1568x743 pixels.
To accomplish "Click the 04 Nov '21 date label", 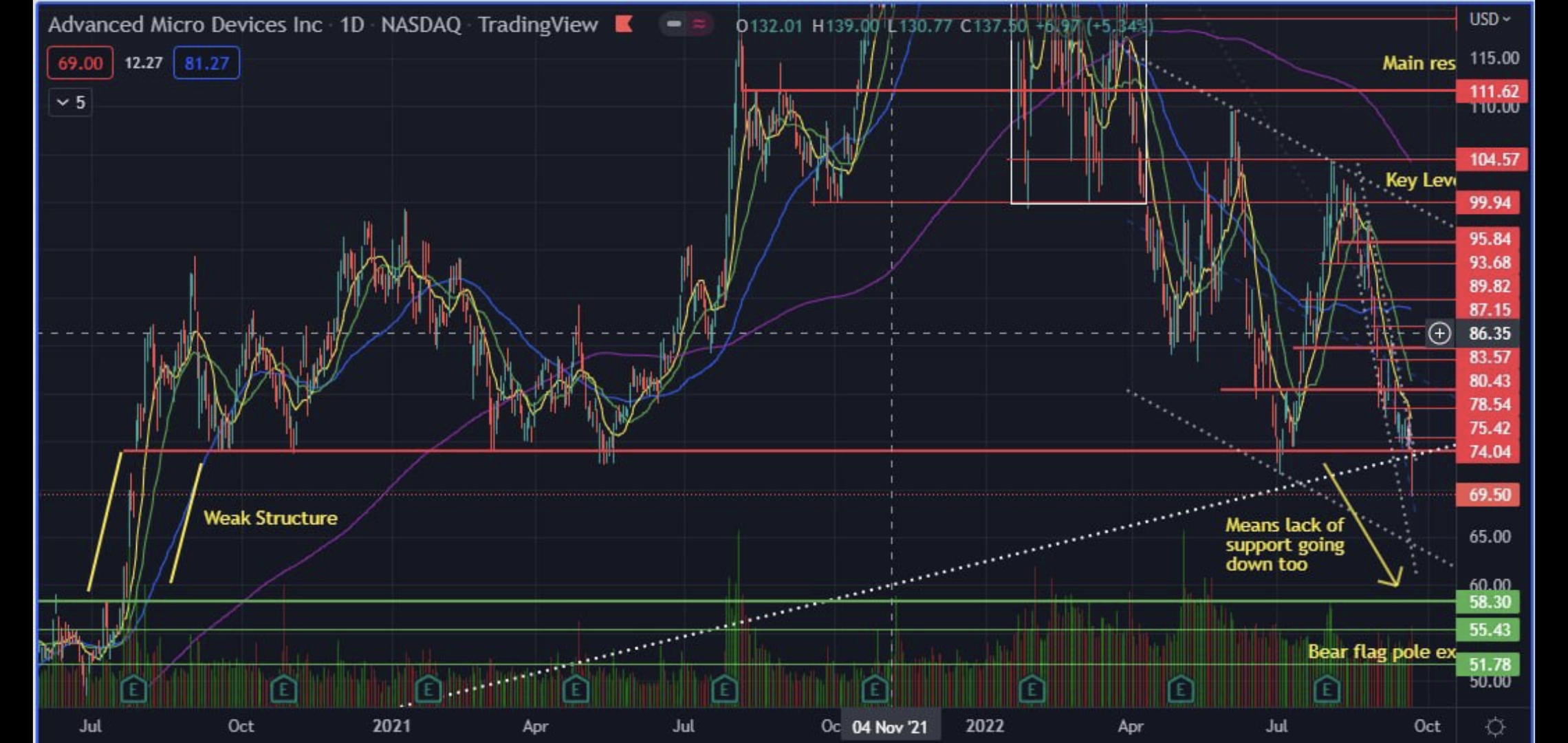I will (889, 726).
